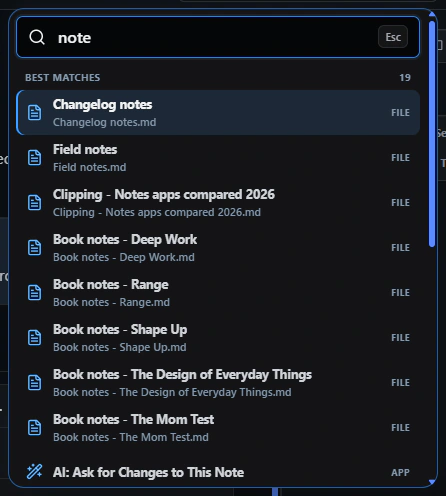446x496 pixels.
Task: Open Book notes - Range
Action: coord(218,293)
